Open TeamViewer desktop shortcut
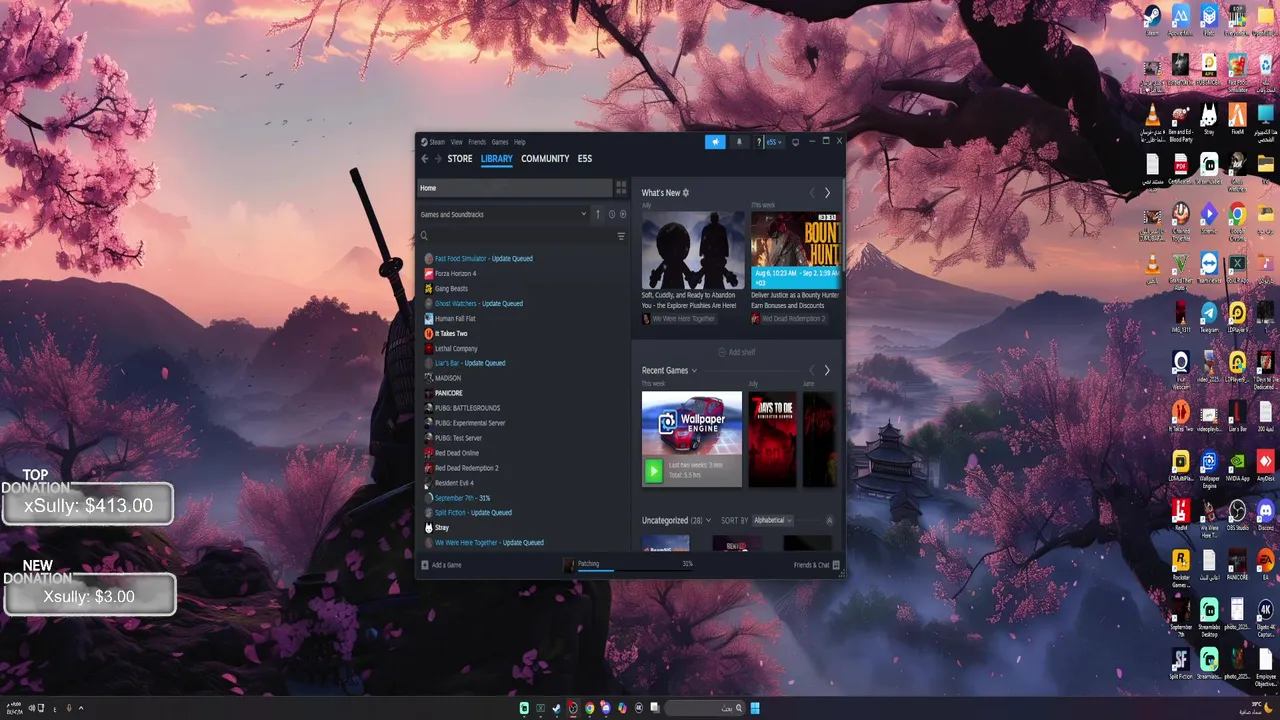 click(1209, 268)
